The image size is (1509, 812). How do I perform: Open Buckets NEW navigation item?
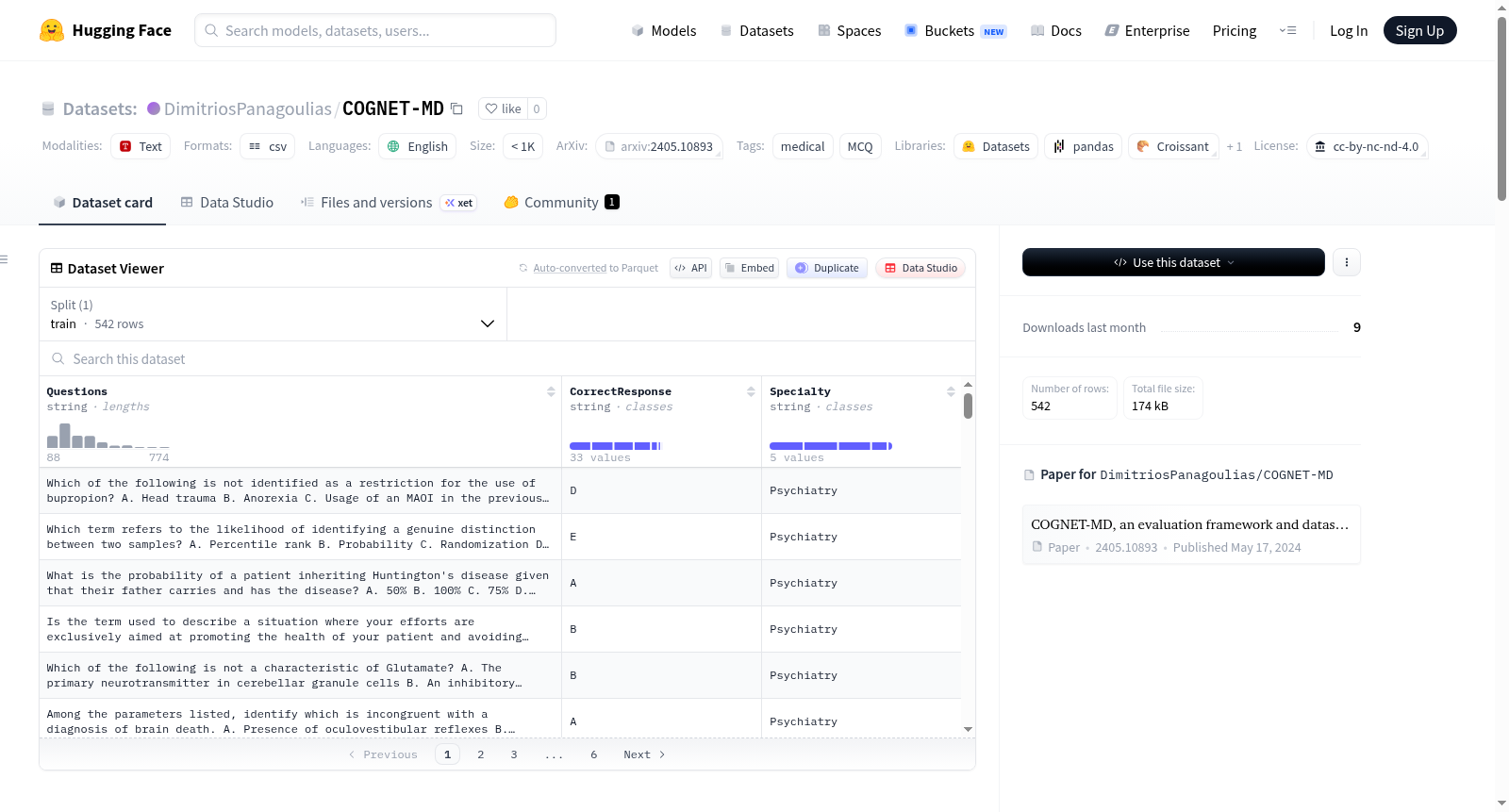(955, 30)
